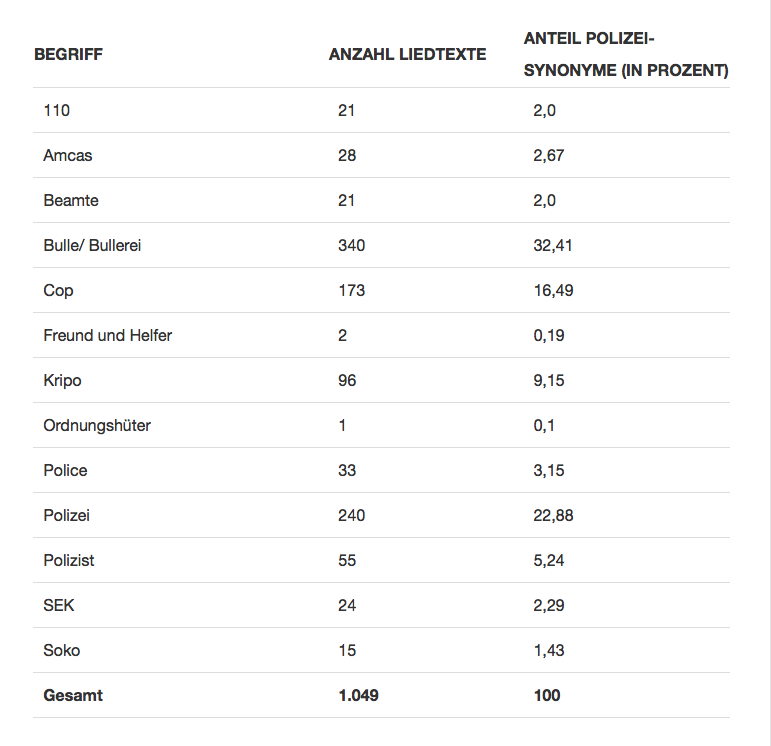The image size is (771, 746).
Task: Select the Polizei term cell
Action: [x=66, y=515]
